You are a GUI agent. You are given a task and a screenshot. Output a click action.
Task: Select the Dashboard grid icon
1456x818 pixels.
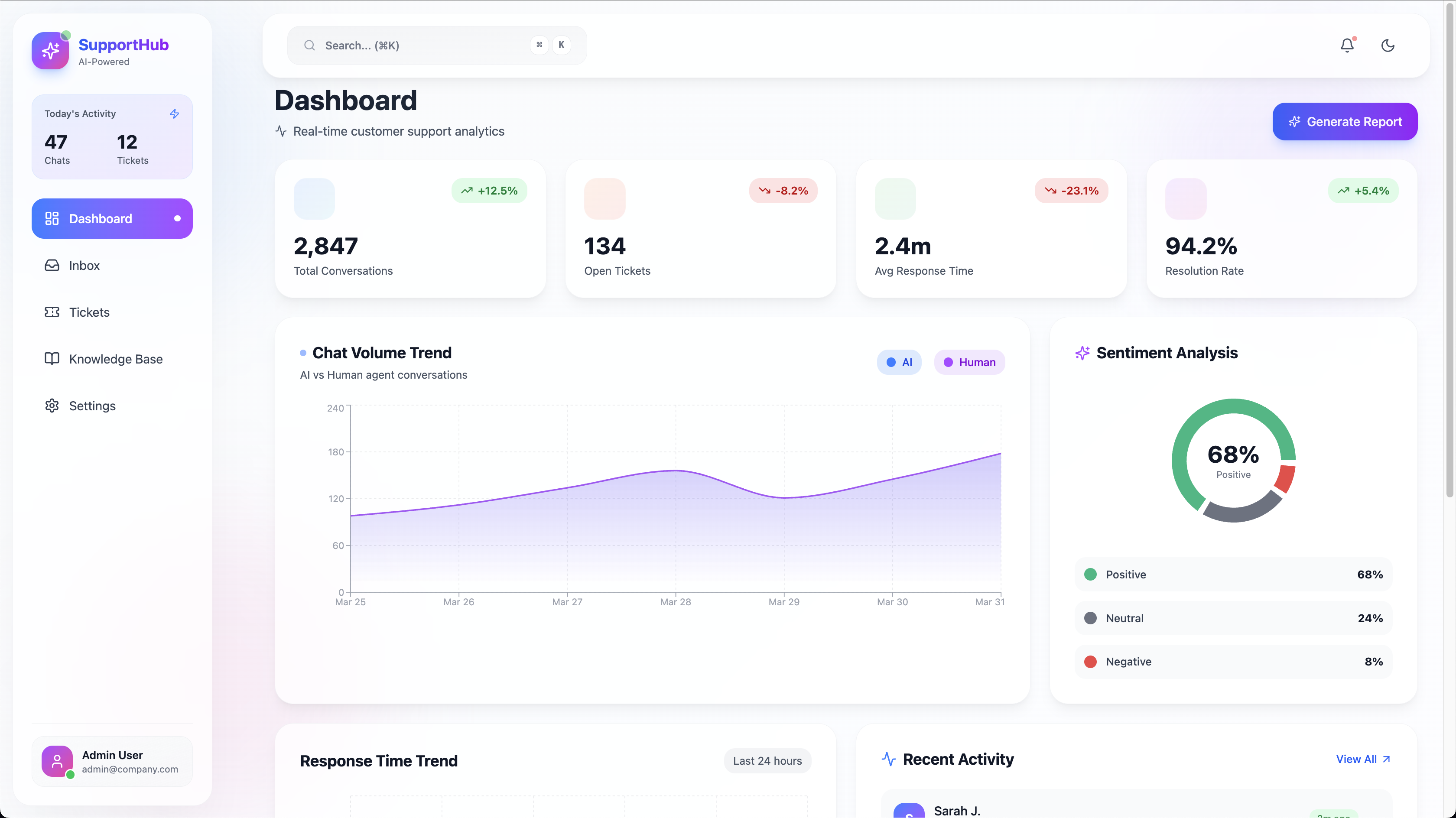(52, 219)
